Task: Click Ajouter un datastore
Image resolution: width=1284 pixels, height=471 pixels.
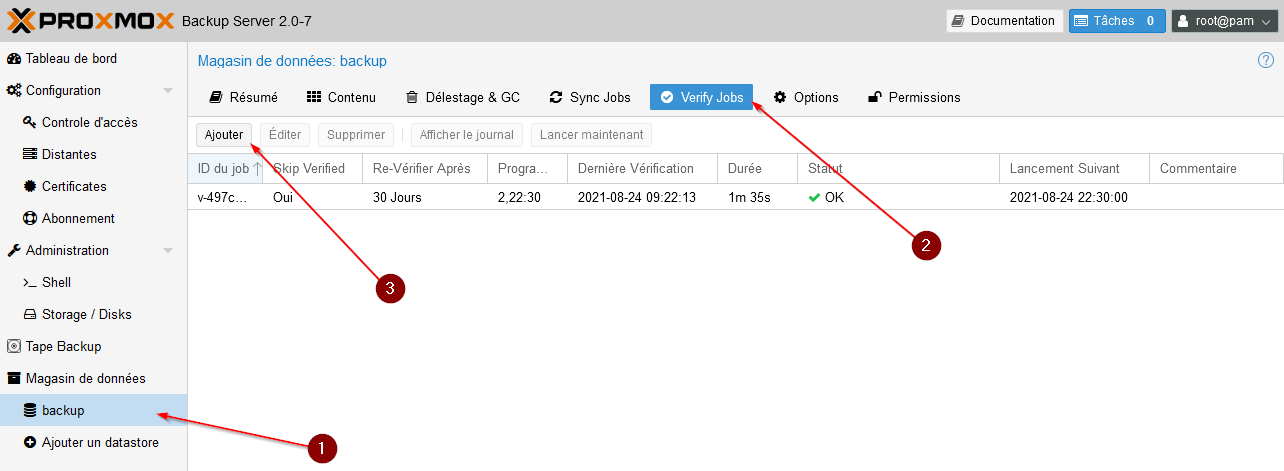Action: (99, 443)
